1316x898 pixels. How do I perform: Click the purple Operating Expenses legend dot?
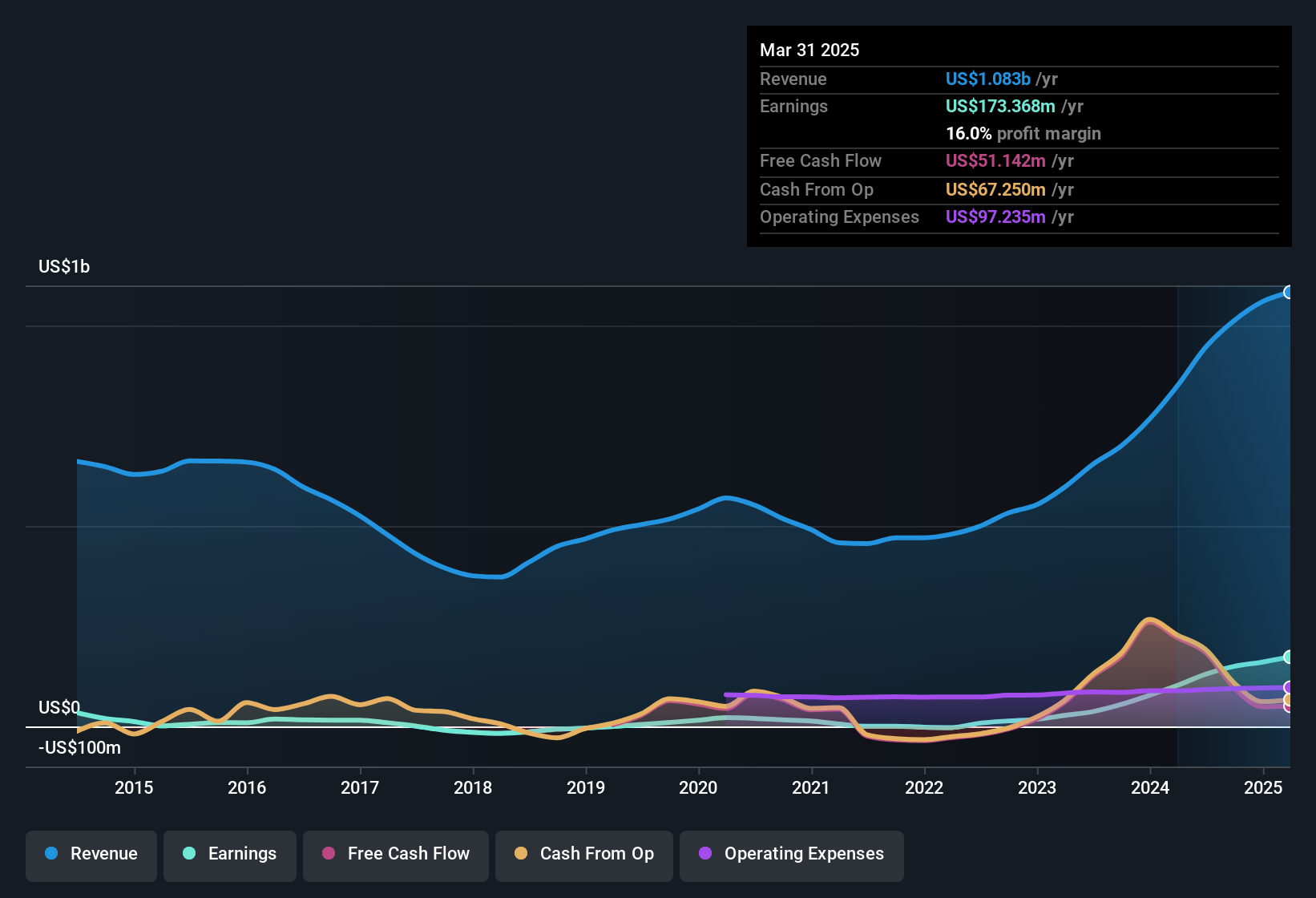click(705, 853)
